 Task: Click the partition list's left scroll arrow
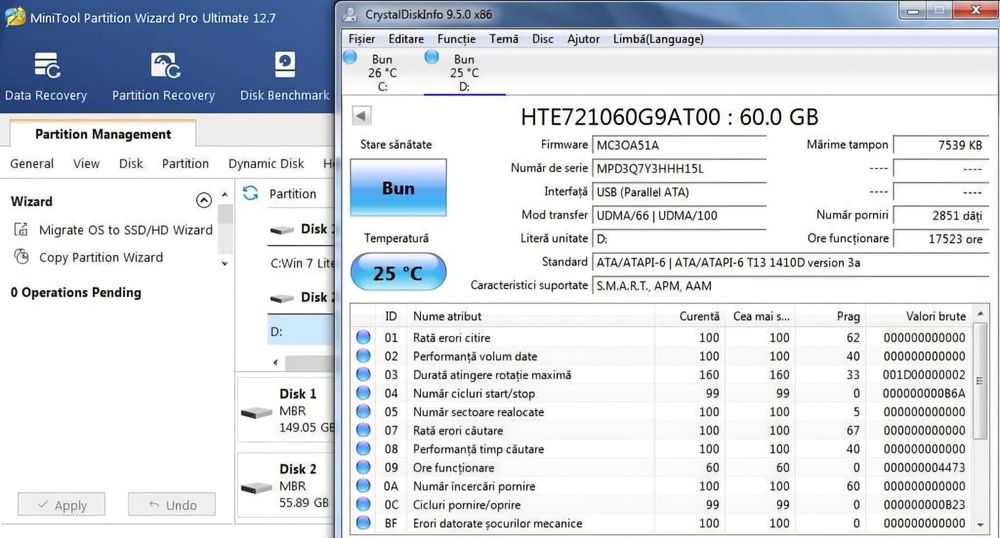point(276,362)
